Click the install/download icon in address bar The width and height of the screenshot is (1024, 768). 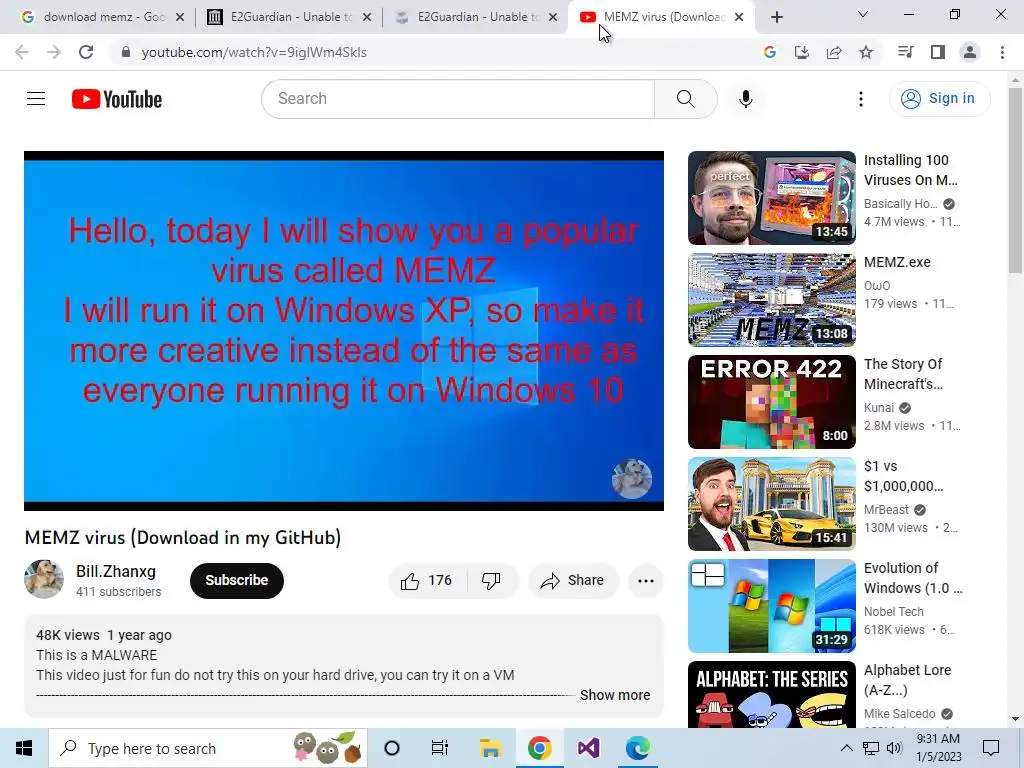point(802,52)
